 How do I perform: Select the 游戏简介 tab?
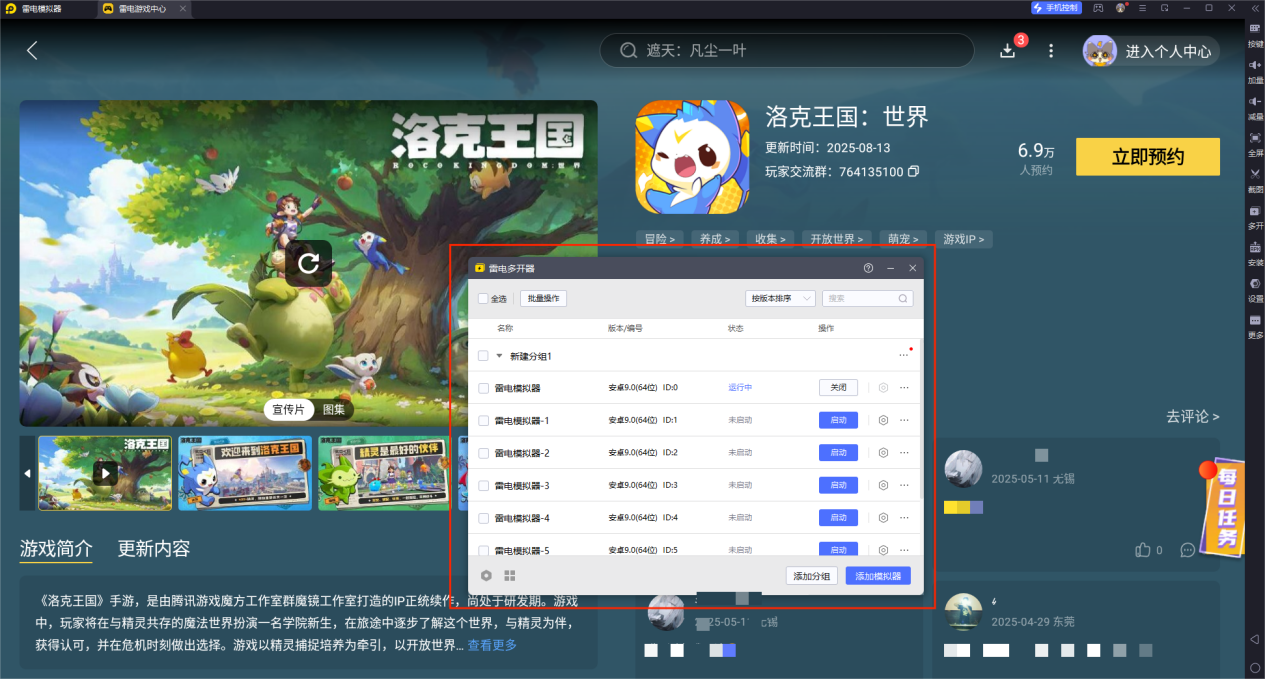(56, 549)
